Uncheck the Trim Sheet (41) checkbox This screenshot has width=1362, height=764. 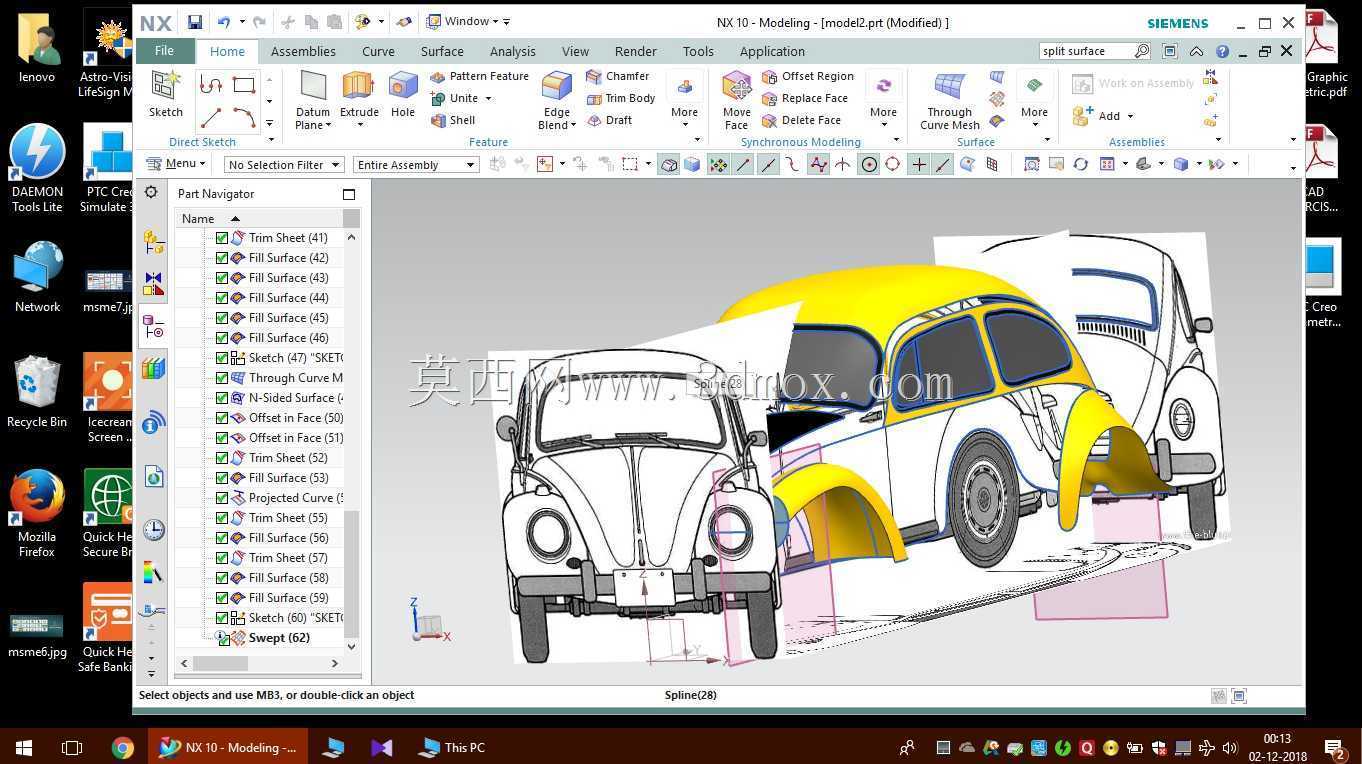222,238
